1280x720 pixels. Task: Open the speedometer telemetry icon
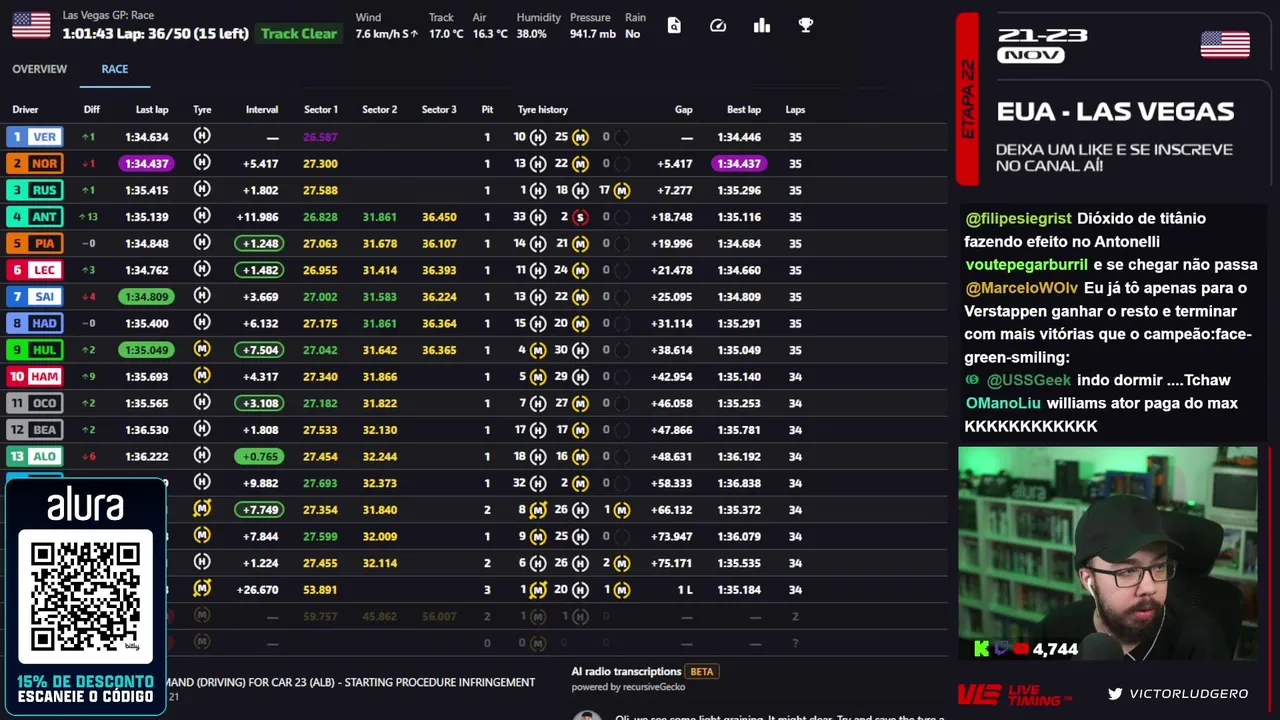(718, 26)
